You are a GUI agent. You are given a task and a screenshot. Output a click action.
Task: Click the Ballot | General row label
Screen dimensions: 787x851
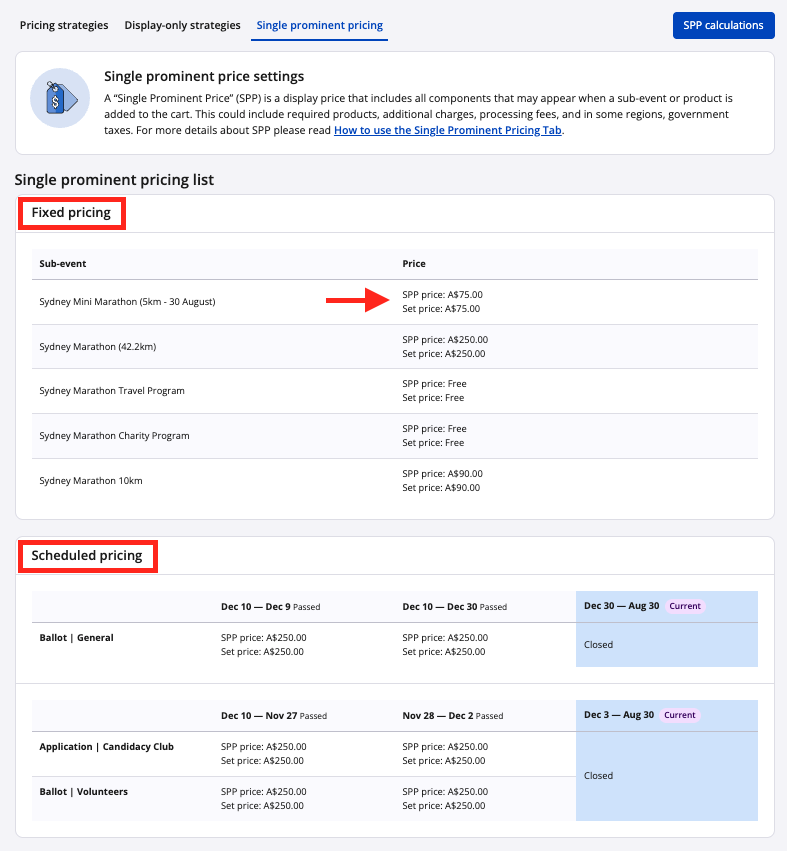point(76,638)
